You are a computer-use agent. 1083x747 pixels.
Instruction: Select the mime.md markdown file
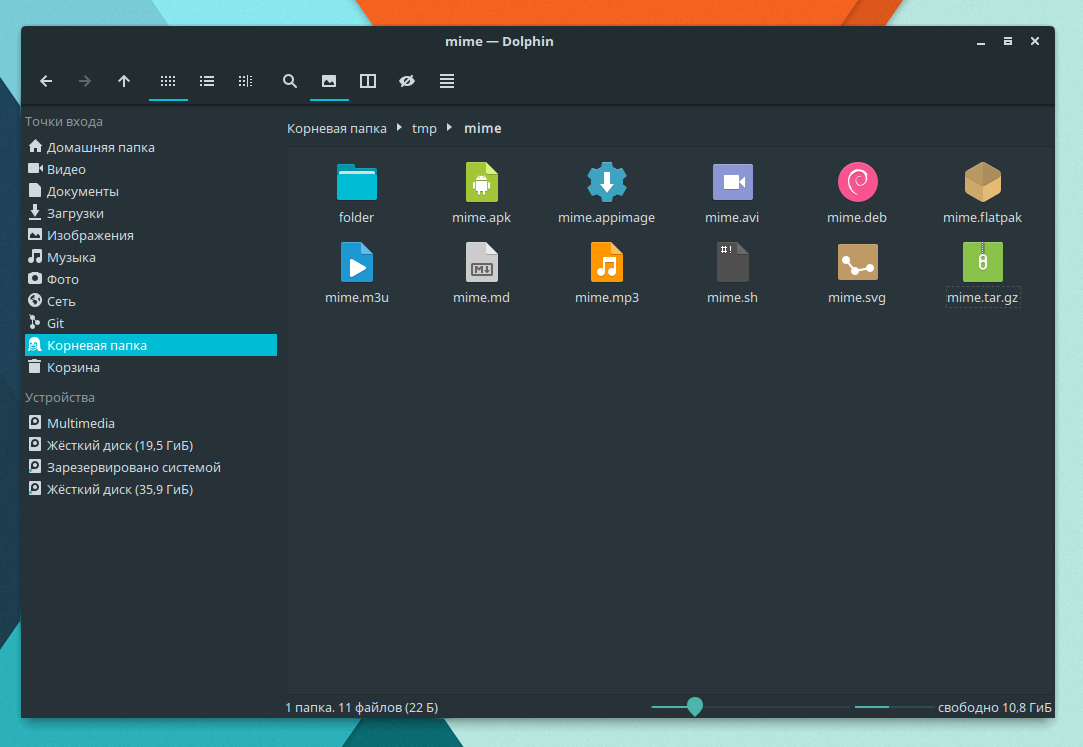coord(481,262)
